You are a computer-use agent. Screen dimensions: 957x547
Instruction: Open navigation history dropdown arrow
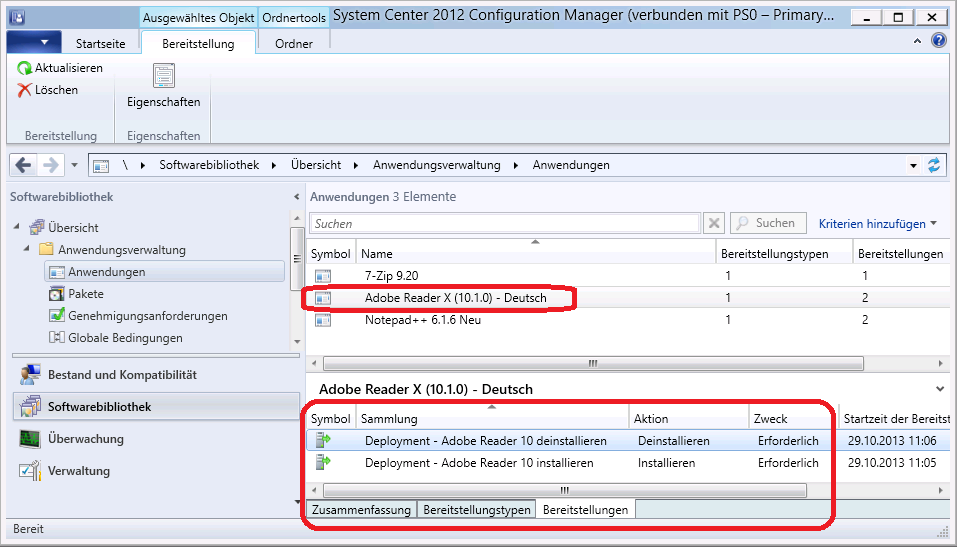click(74, 165)
